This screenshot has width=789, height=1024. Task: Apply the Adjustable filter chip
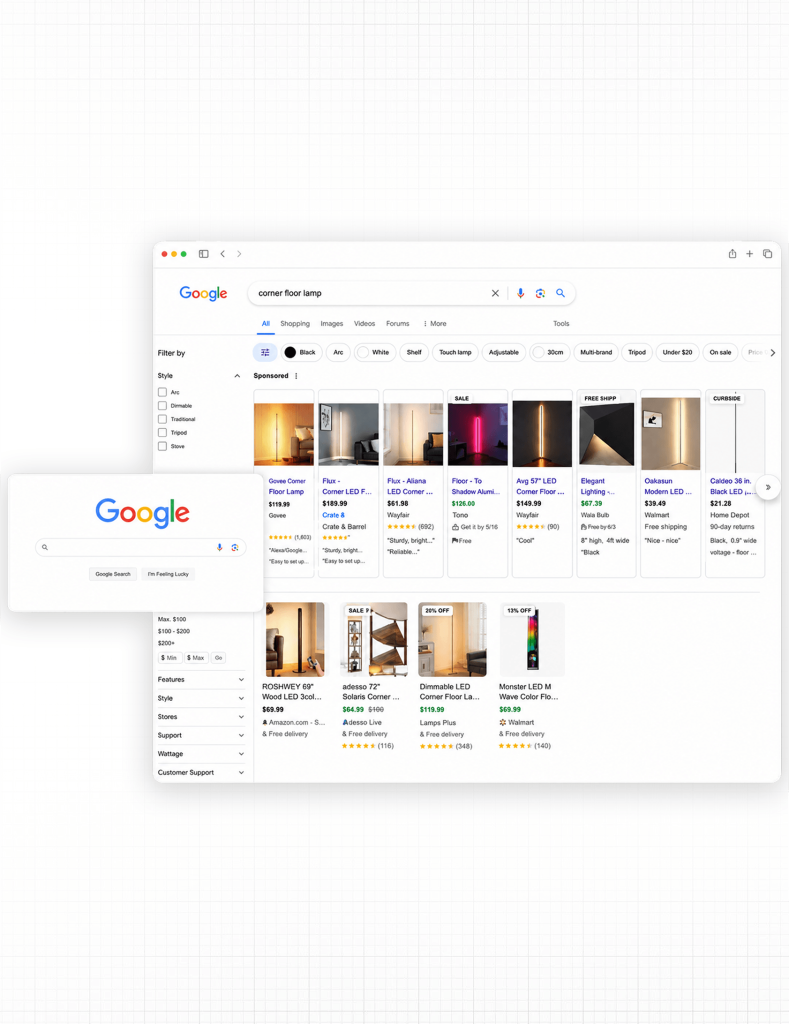click(504, 353)
